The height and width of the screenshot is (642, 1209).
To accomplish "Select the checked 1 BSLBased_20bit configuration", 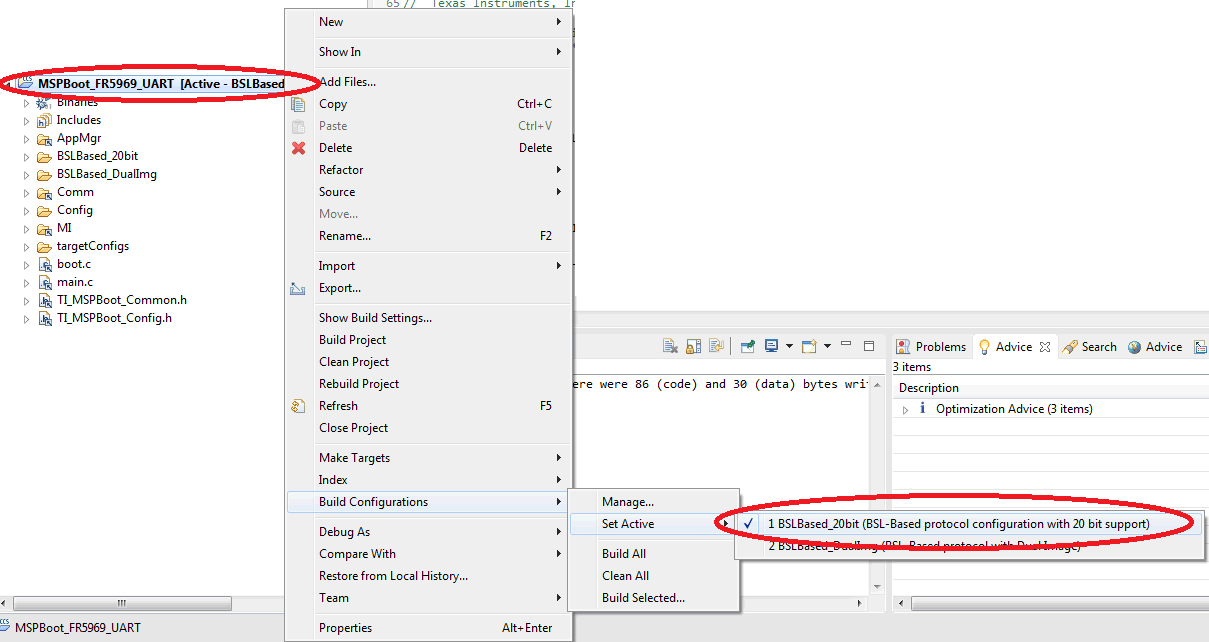I will [958, 524].
